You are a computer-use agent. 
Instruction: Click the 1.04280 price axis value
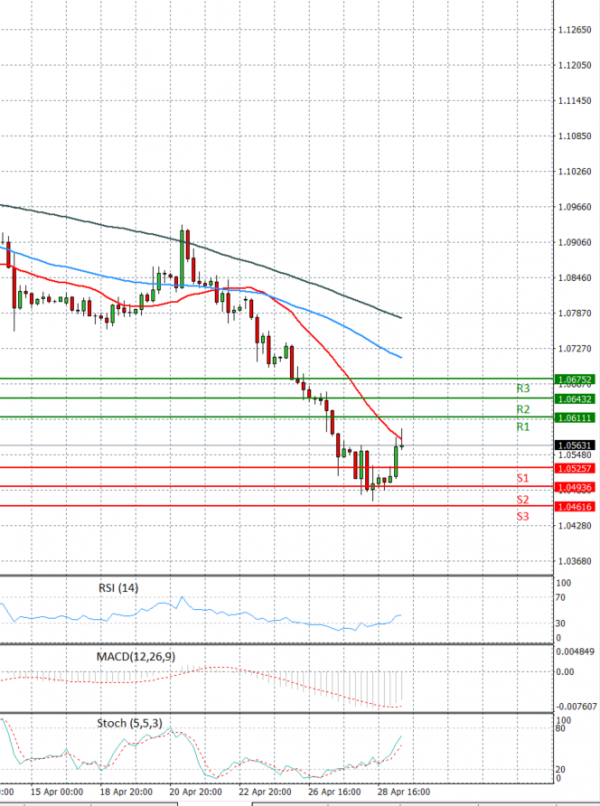pos(575,525)
